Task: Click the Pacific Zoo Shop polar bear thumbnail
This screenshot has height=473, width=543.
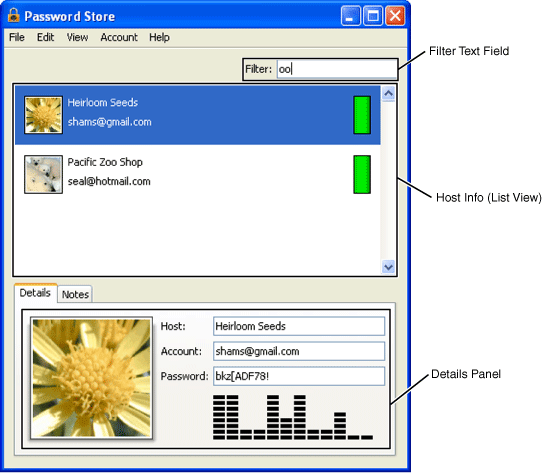Action: pyautogui.click(x=43, y=174)
